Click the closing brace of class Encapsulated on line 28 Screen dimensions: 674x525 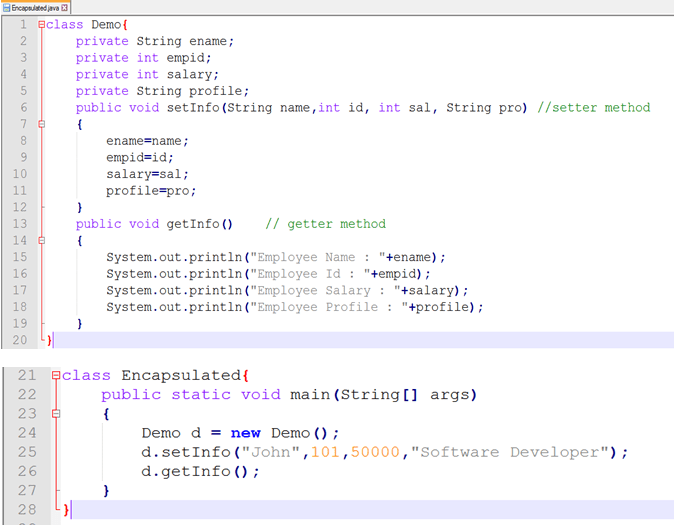point(66,510)
